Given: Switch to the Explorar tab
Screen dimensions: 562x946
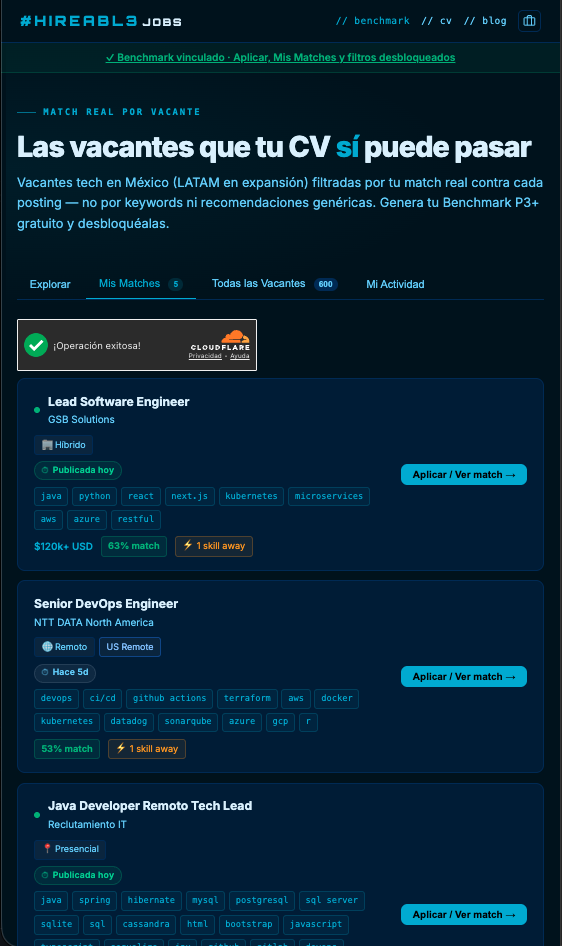Looking at the screenshot, I should tap(50, 284).
